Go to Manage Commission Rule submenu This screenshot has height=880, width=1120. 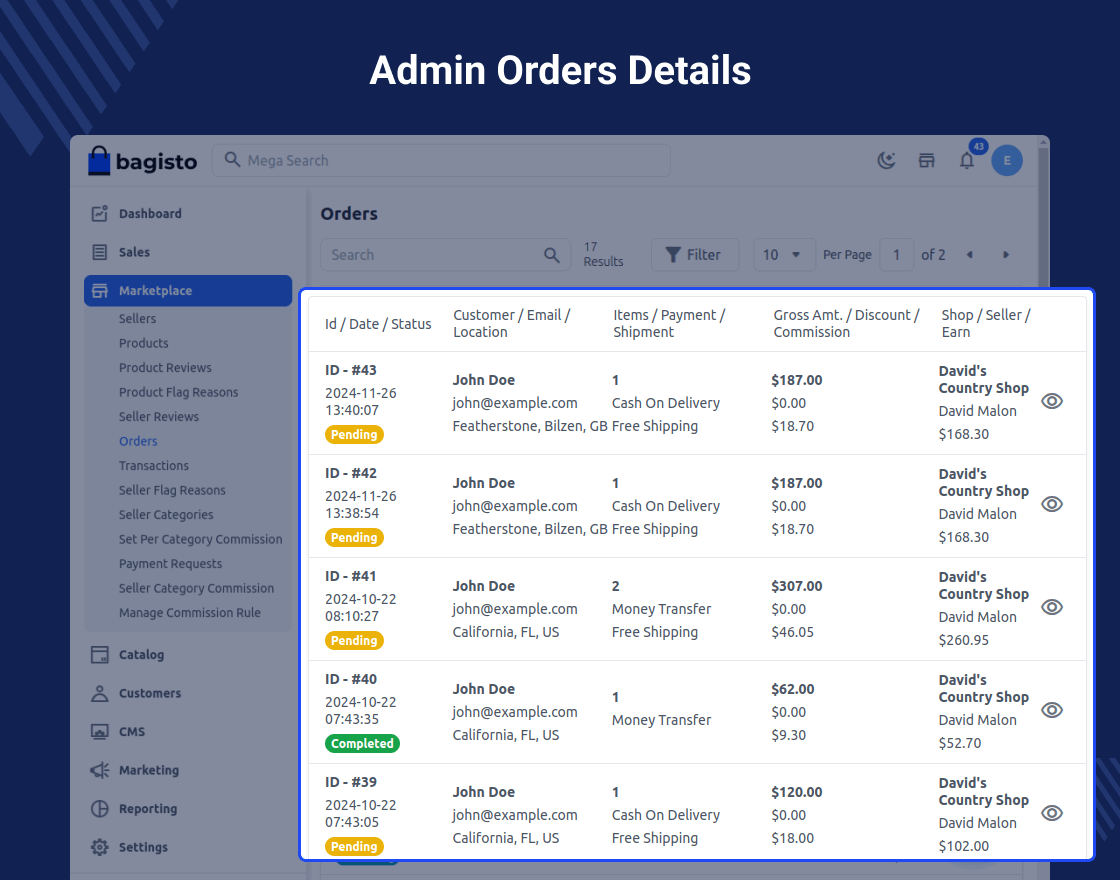click(189, 613)
